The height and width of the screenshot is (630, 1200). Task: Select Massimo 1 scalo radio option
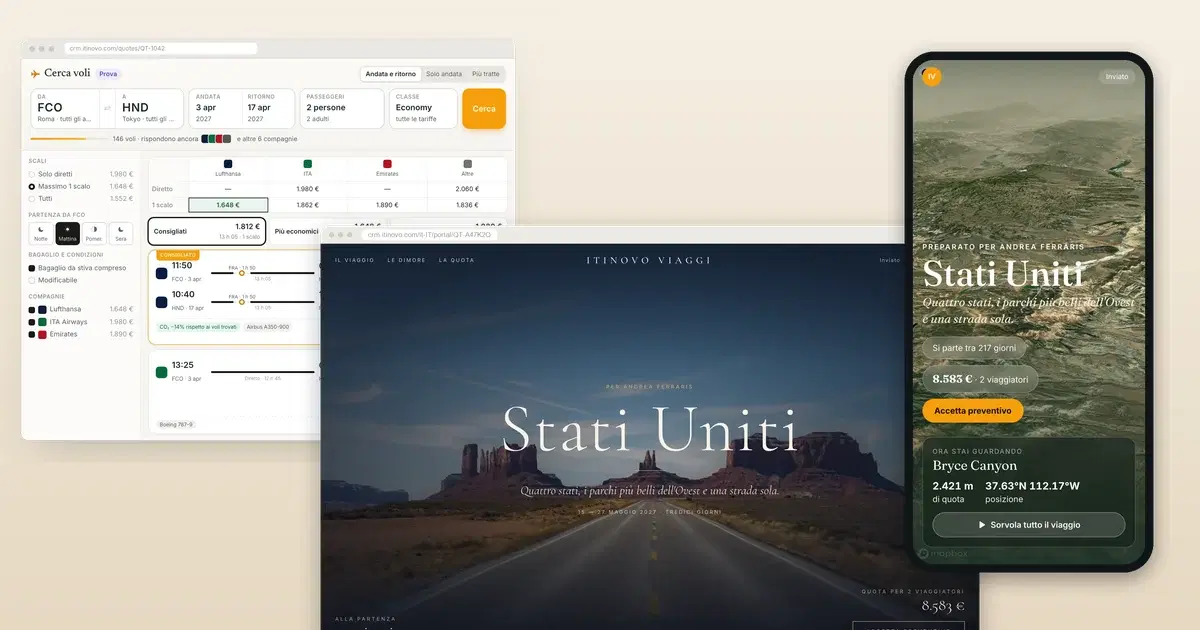pyautogui.click(x=32, y=186)
